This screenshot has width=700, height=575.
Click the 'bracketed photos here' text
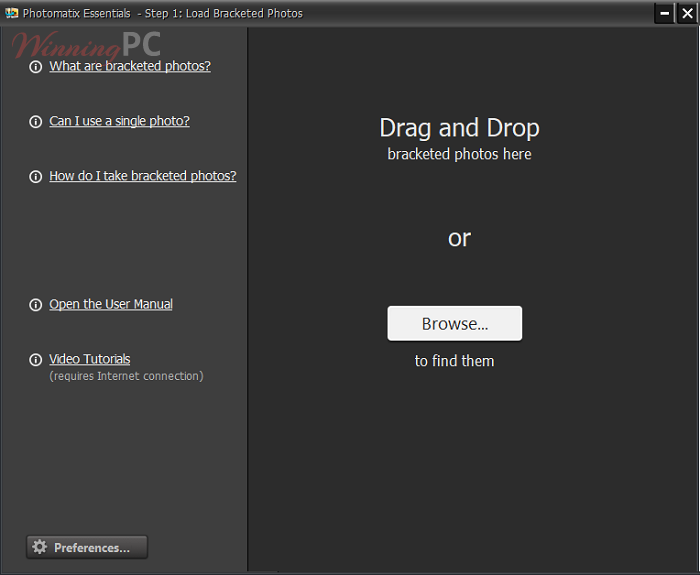tap(459, 154)
